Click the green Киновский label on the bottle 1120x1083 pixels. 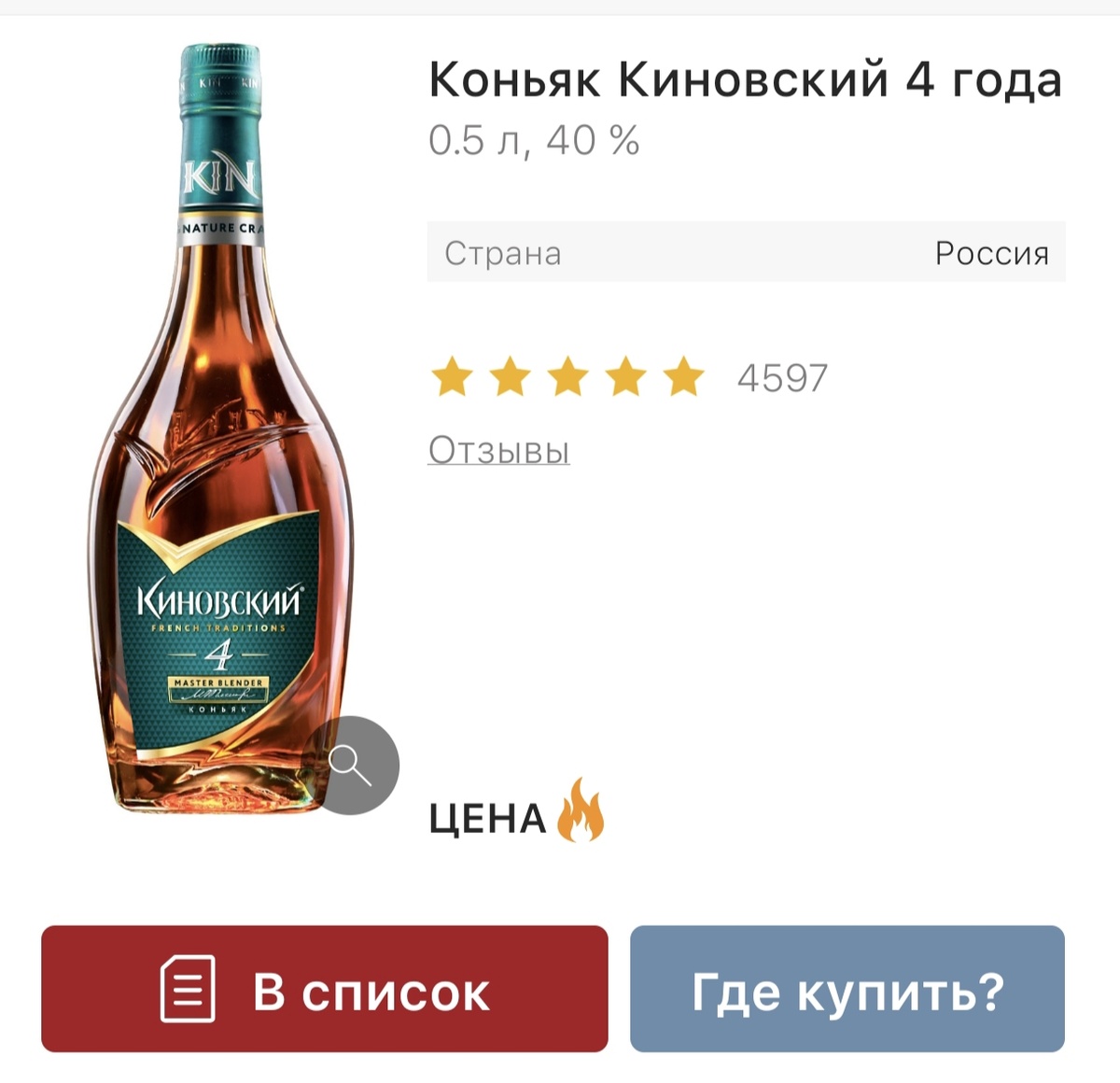click(x=219, y=635)
